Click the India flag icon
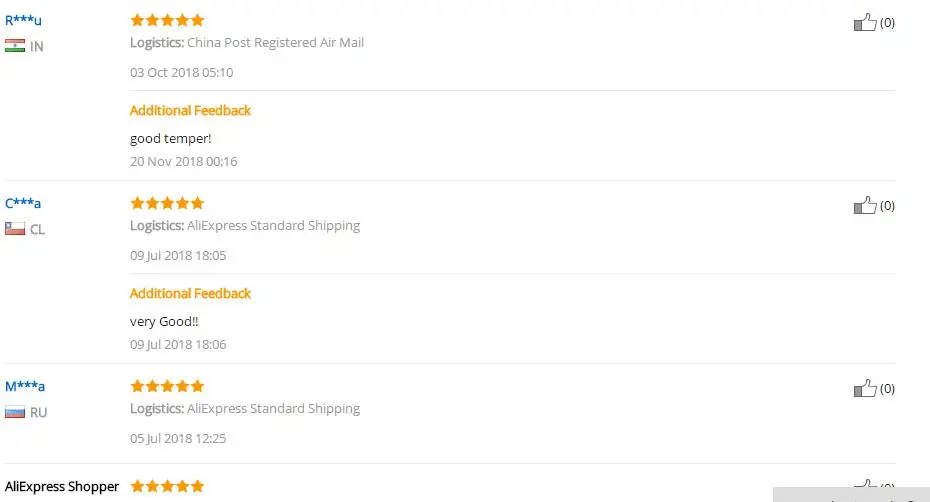Image resolution: width=930 pixels, height=502 pixels. click(x=15, y=46)
